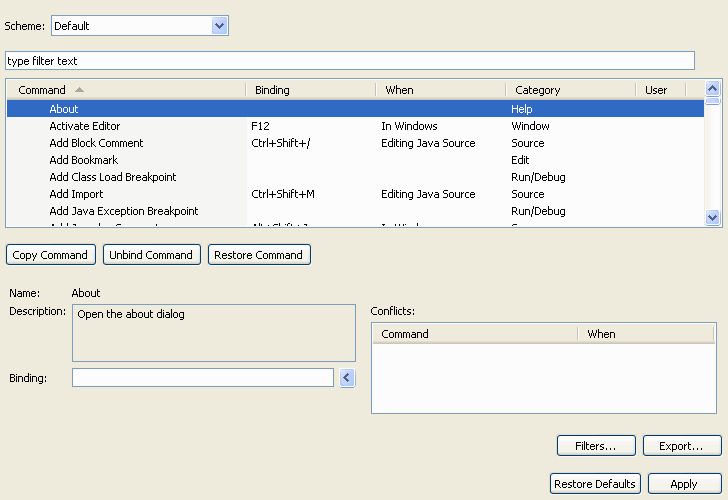
Task: Select the Add Block Comment command
Action: [x=96, y=143]
